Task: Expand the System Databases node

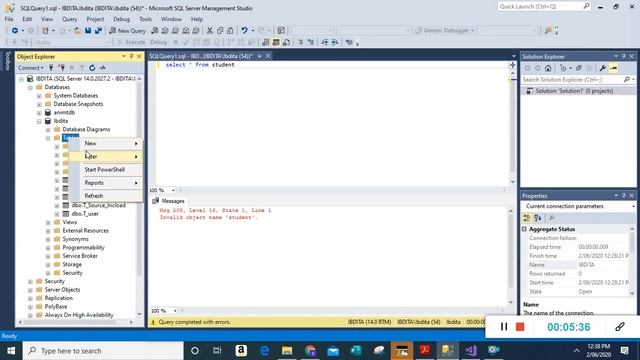Action: pyautogui.click(x=39, y=96)
